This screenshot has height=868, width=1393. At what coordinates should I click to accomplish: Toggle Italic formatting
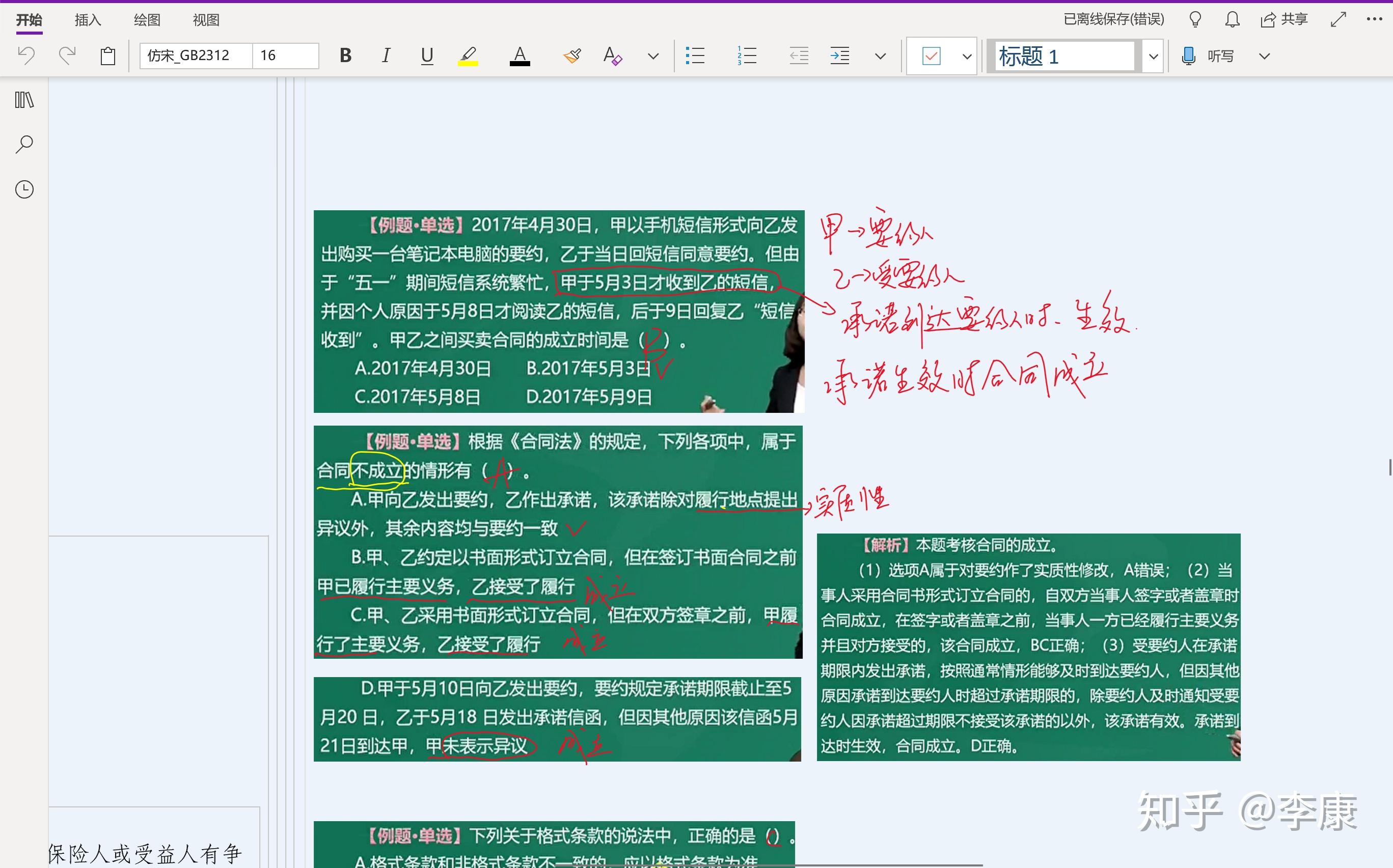386,55
